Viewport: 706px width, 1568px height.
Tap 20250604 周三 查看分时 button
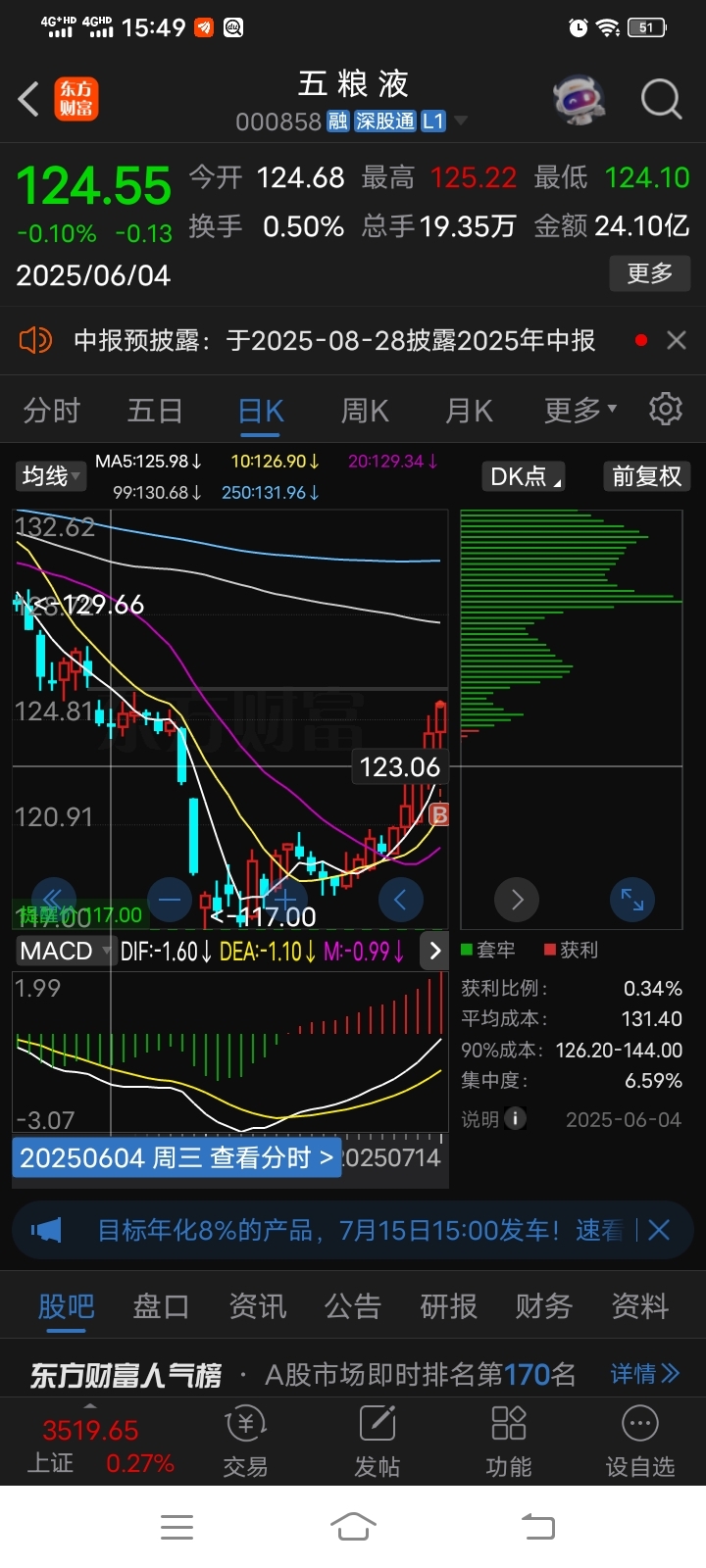176,1157
